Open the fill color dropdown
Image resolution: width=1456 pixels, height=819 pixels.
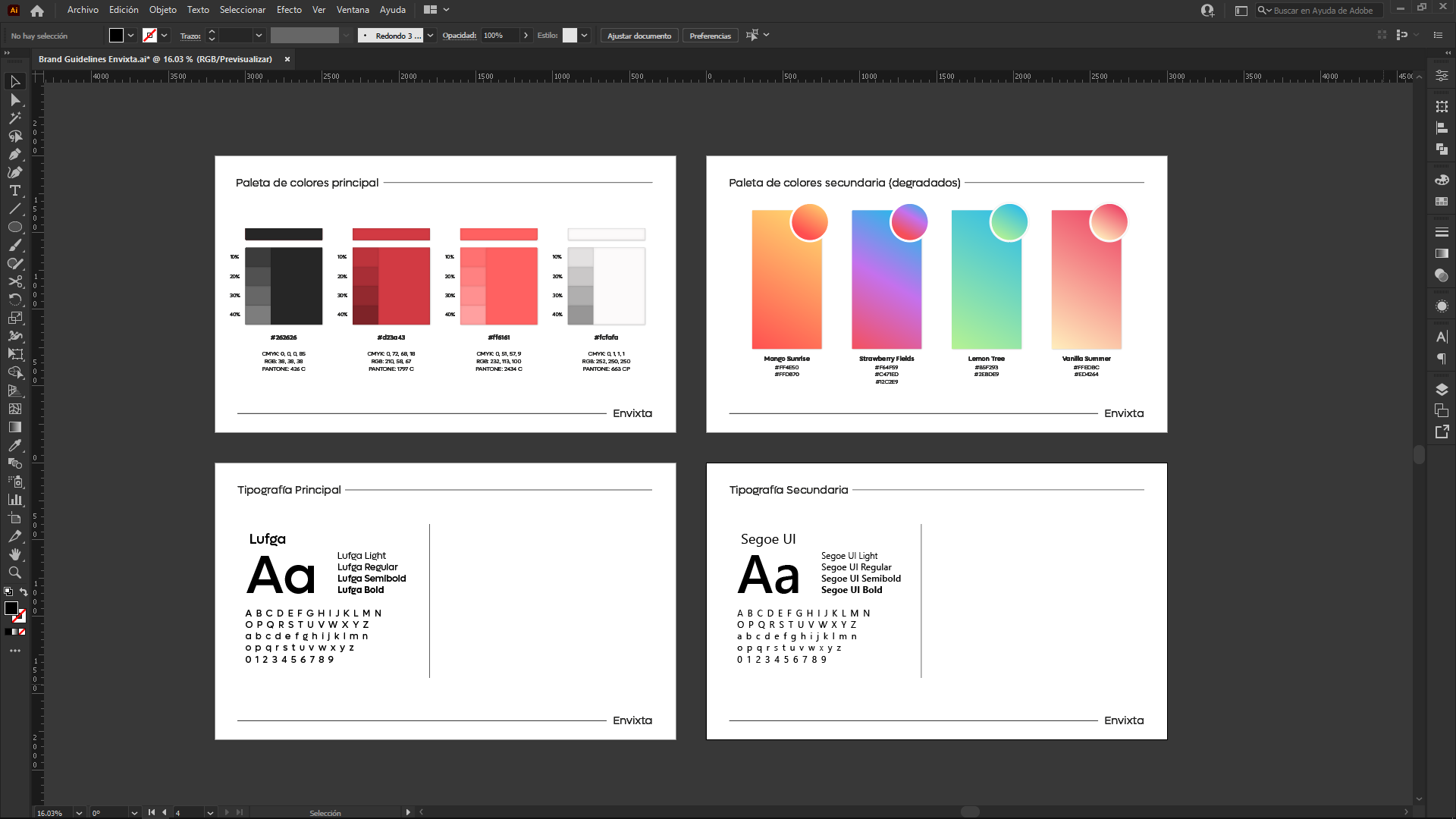[131, 35]
